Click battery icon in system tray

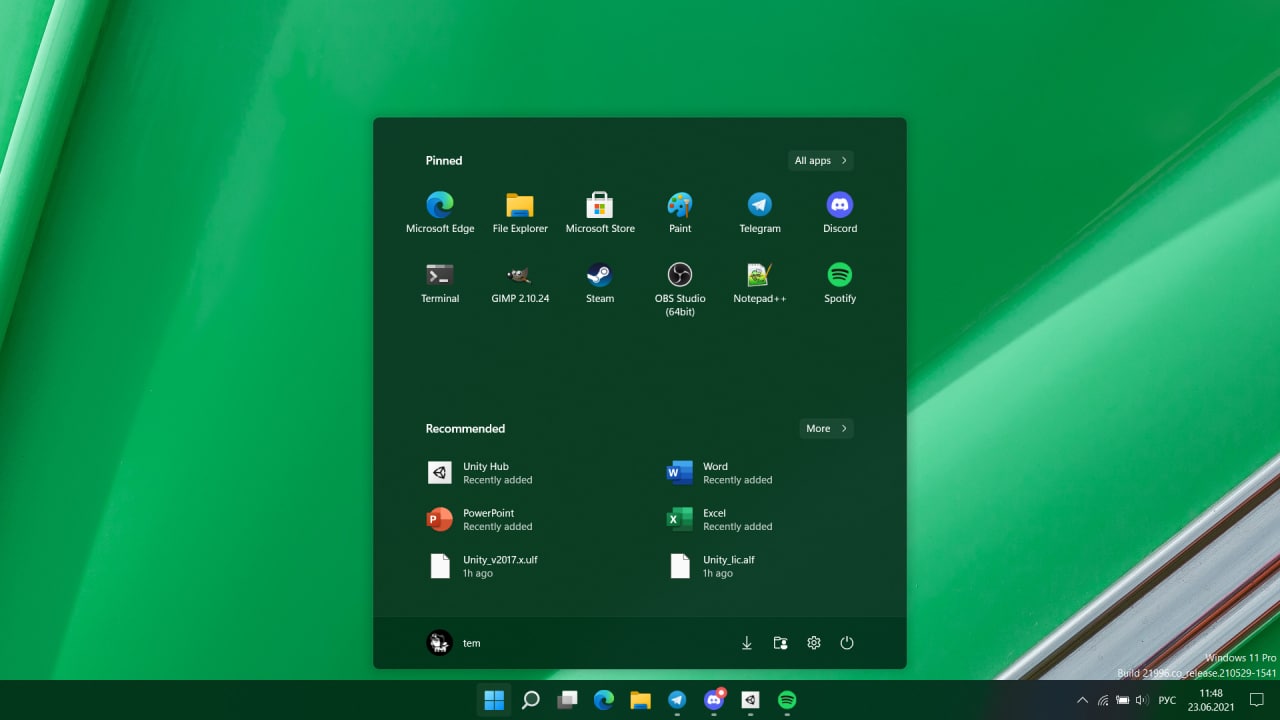click(1123, 700)
